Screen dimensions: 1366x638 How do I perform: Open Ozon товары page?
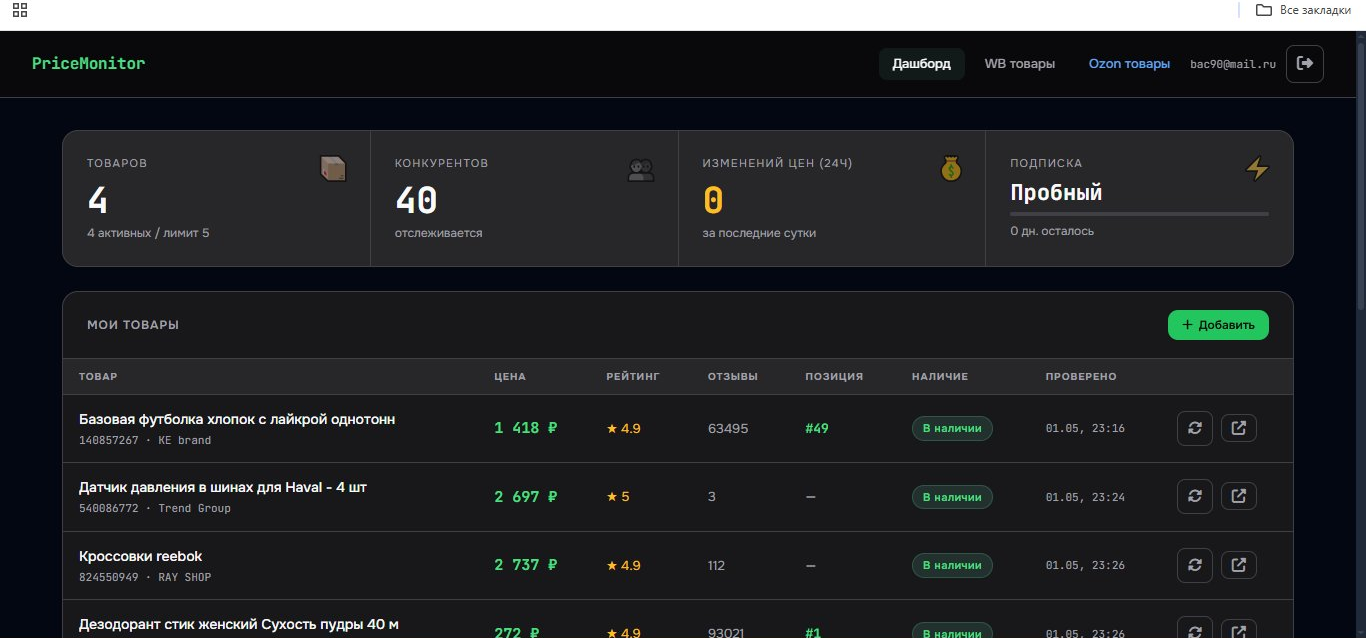pos(1129,64)
